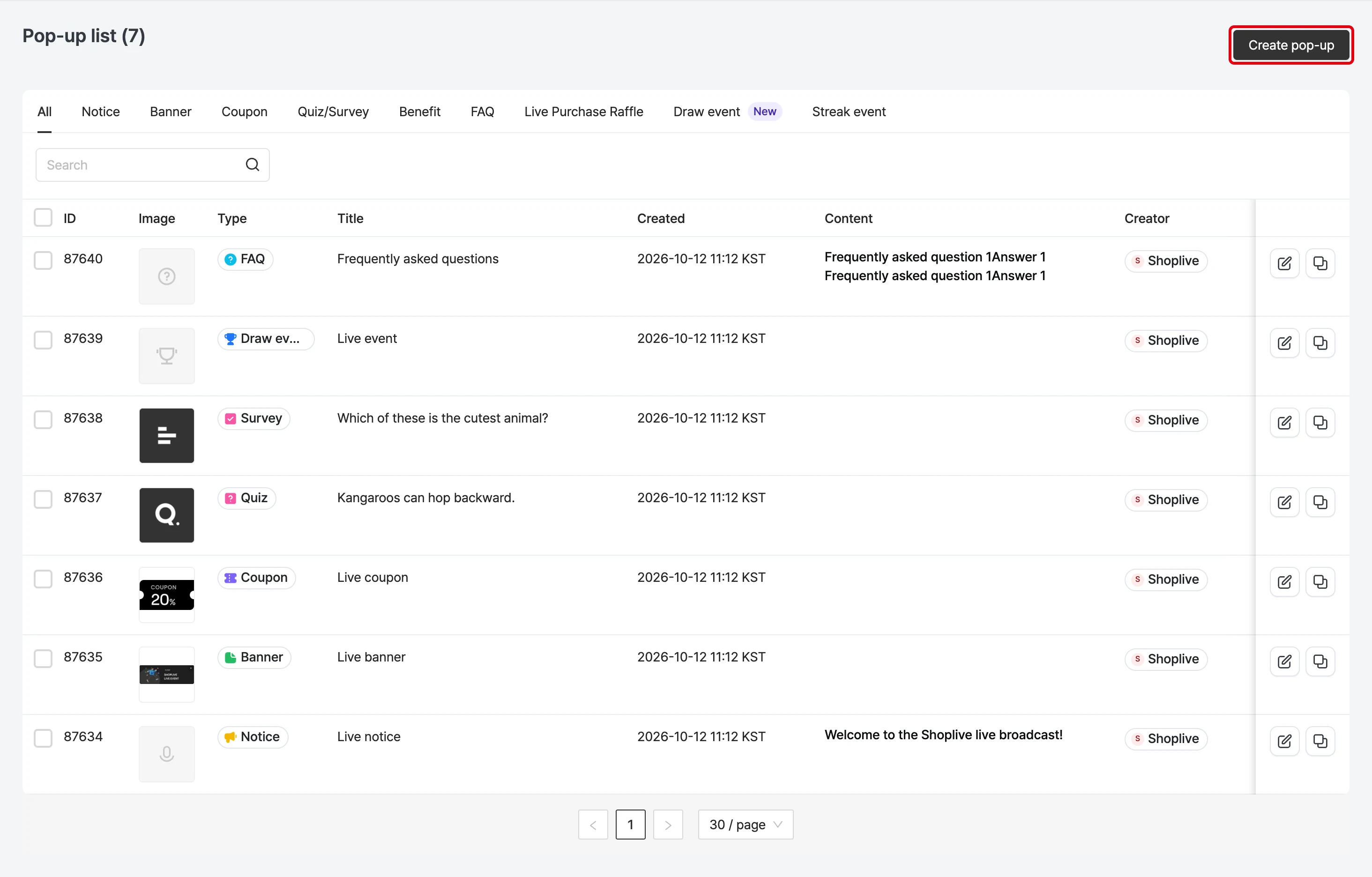Duplicate the Live notice pop-up 87634

(x=1320, y=742)
